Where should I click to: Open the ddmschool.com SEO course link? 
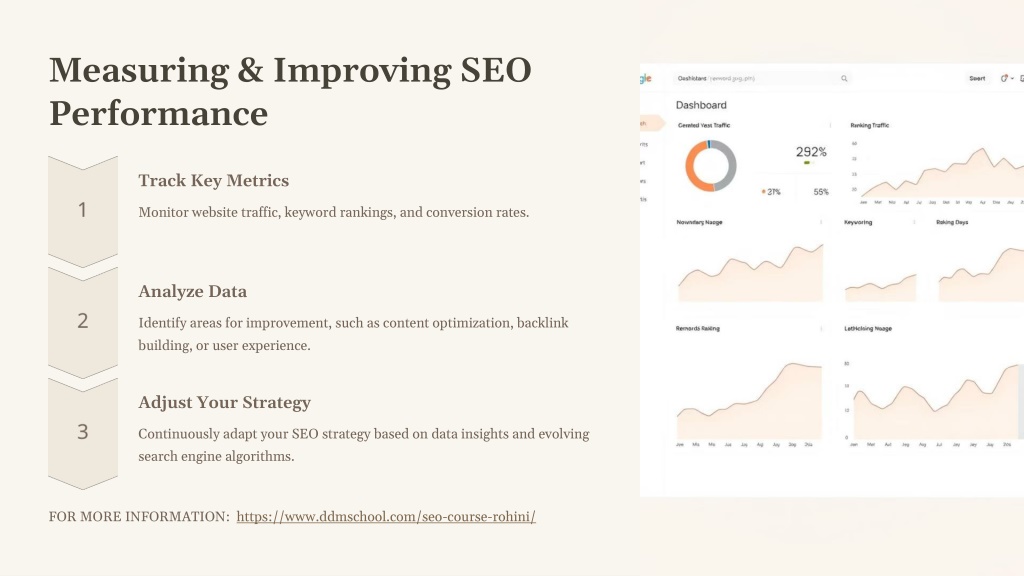pos(386,517)
